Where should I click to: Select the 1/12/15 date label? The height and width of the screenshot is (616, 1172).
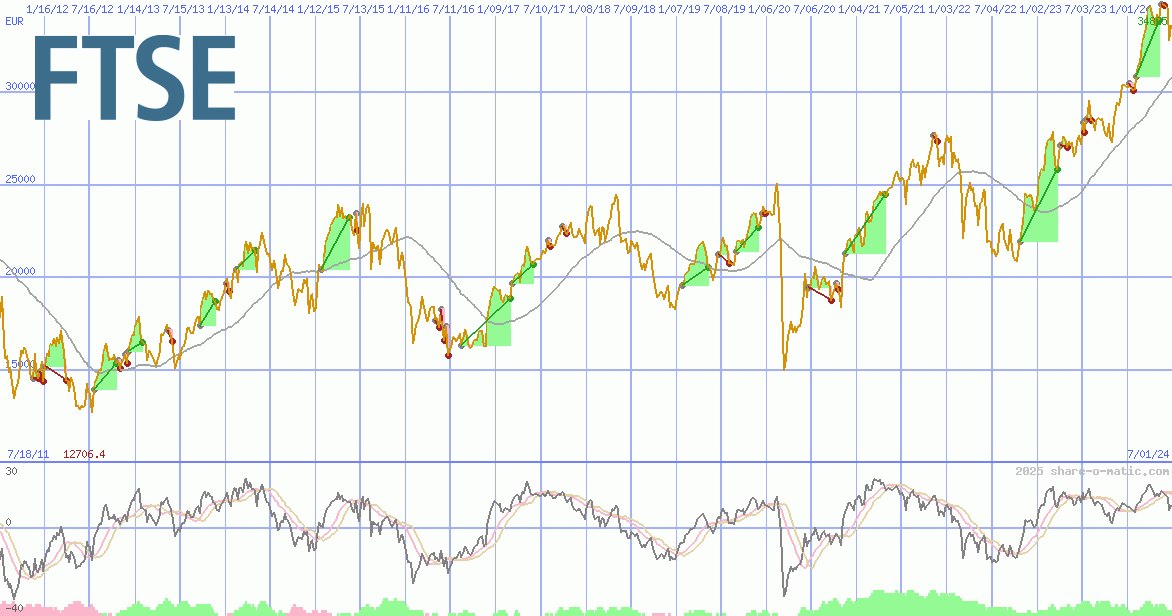tap(318, 9)
